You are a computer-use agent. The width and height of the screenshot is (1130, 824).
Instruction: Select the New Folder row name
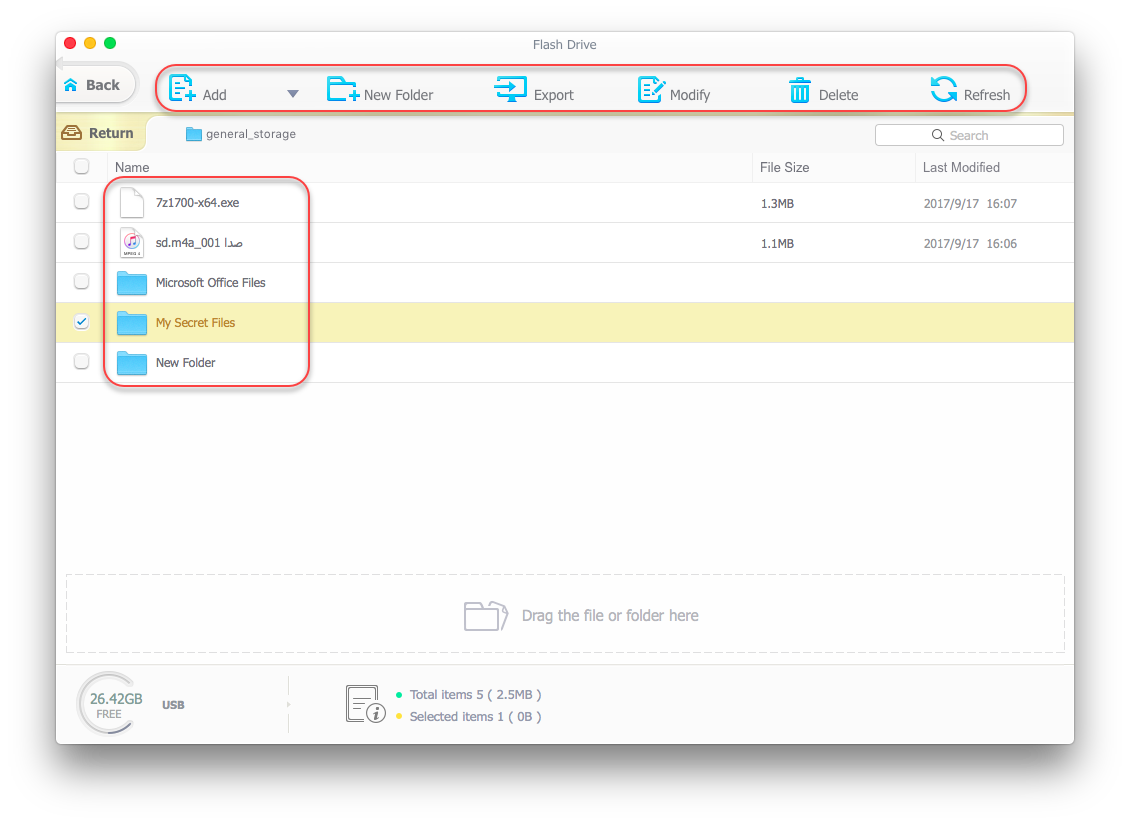(185, 363)
